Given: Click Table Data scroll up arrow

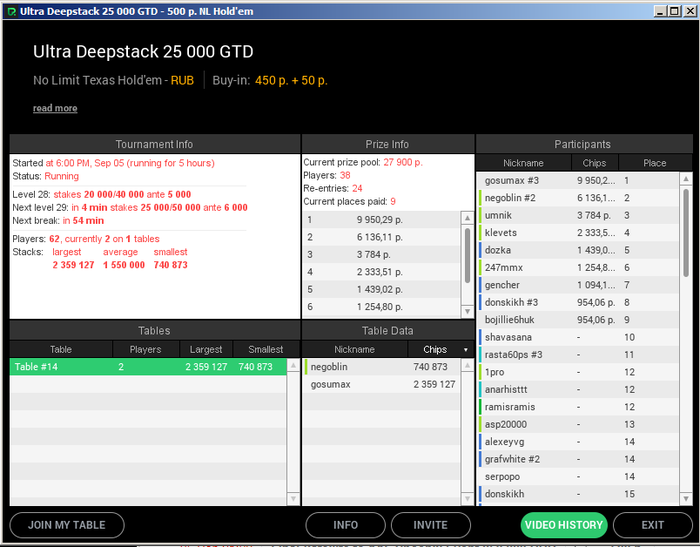Looking at the screenshot, I should click(x=467, y=365).
